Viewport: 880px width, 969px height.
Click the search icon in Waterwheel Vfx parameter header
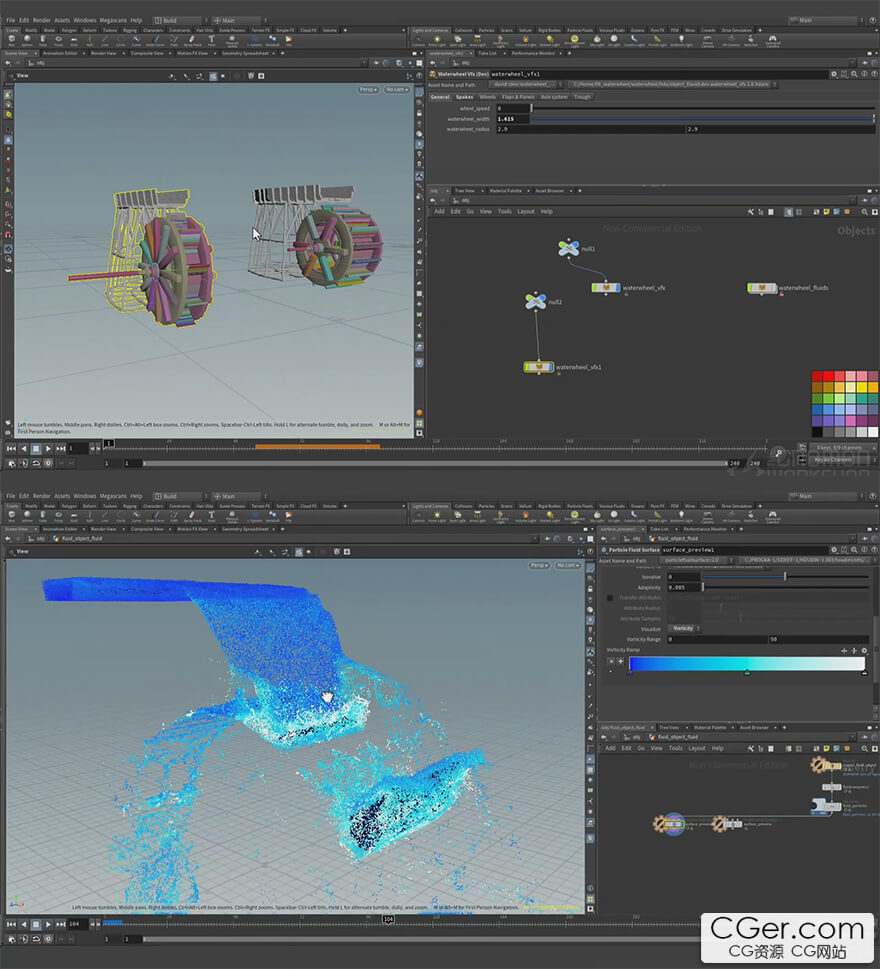854,74
